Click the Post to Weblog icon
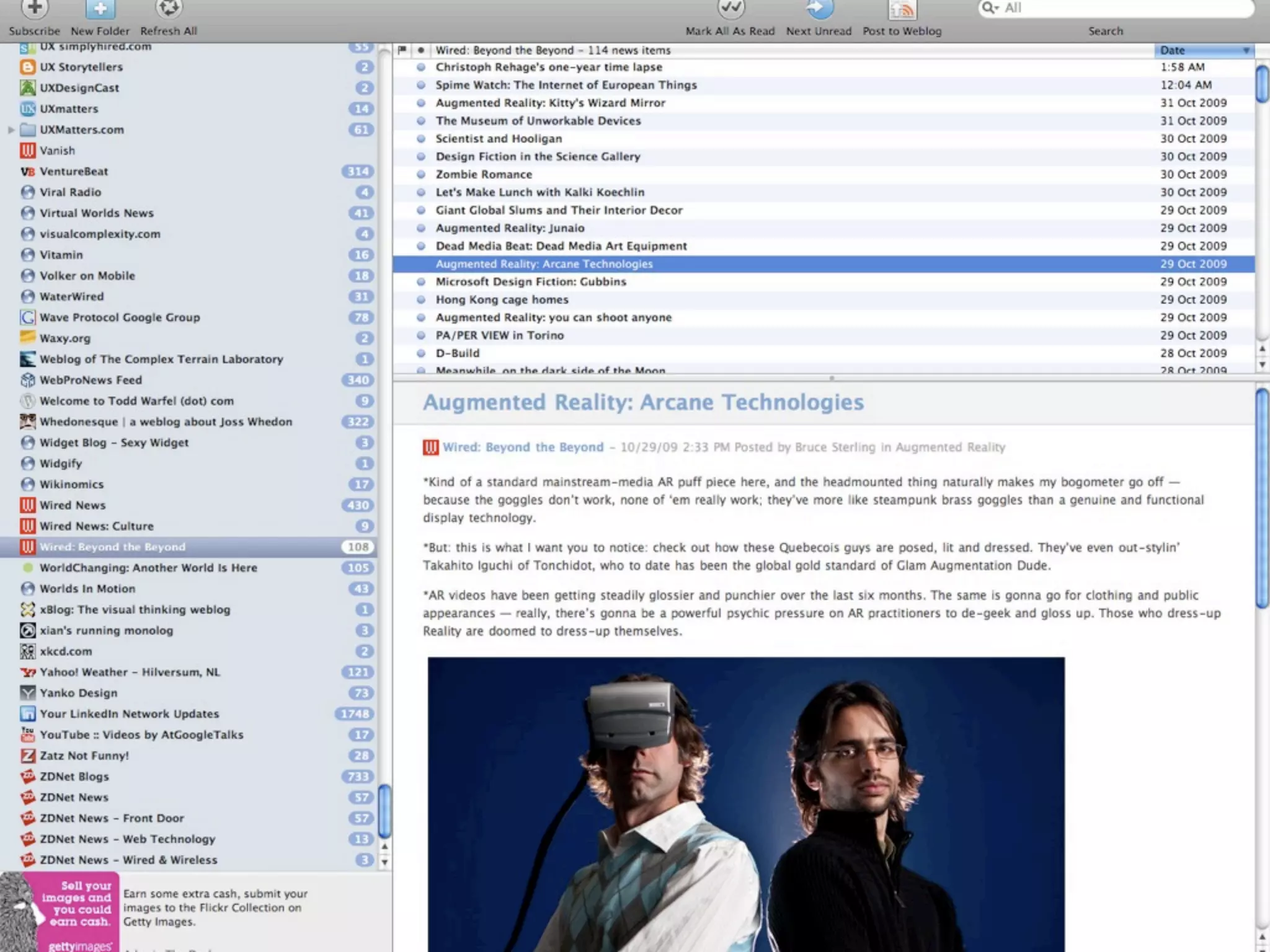The width and height of the screenshot is (1270, 952). (902, 10)
